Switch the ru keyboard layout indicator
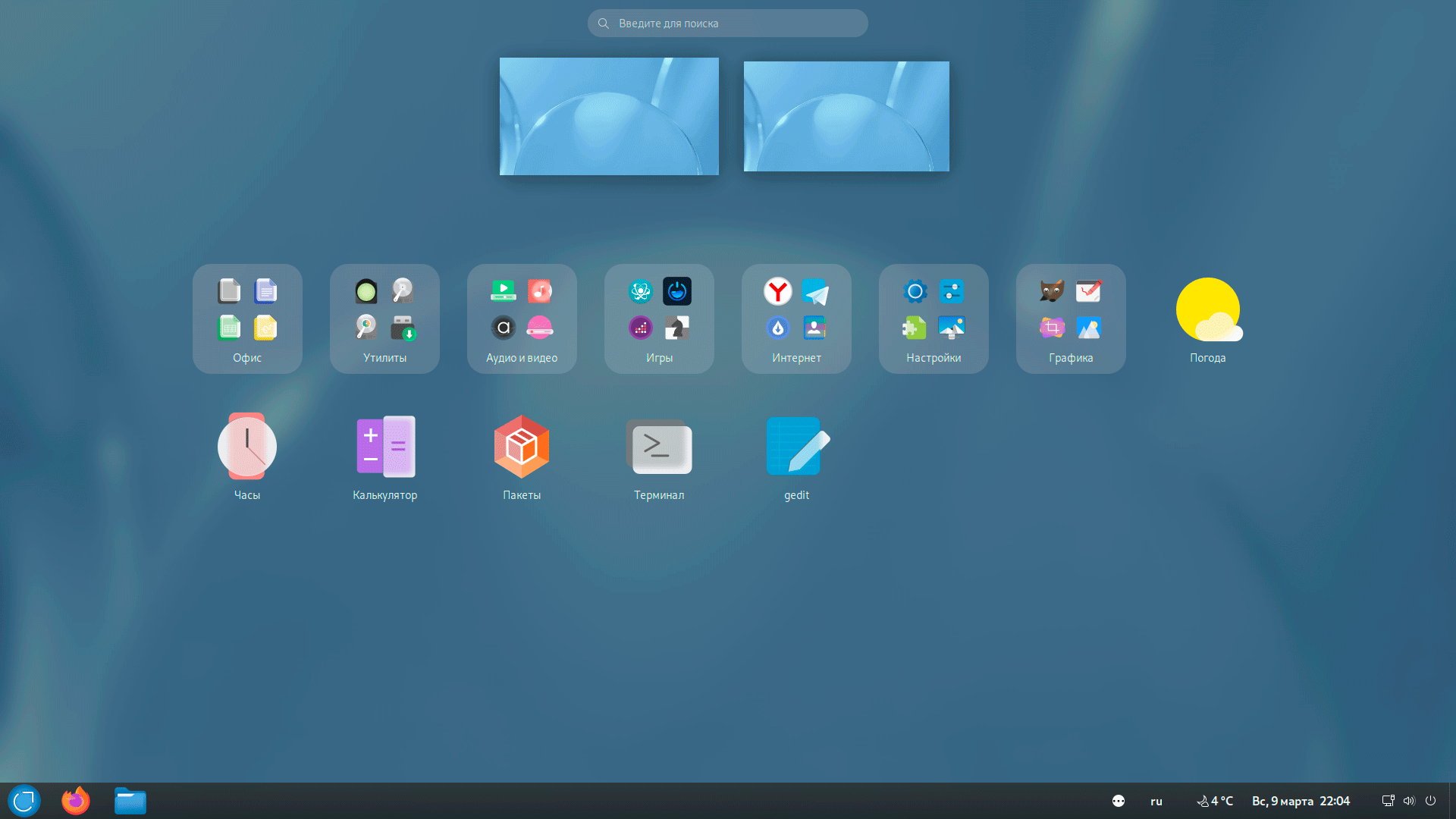This screenshot has width=1456, height=819. coord(1156,801)
